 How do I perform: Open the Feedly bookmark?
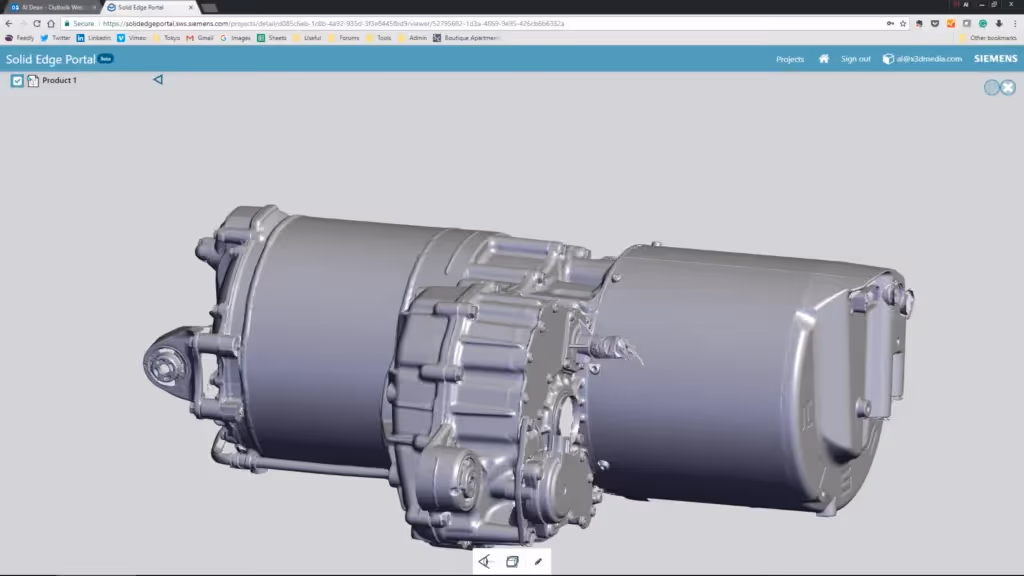[20, 38]
